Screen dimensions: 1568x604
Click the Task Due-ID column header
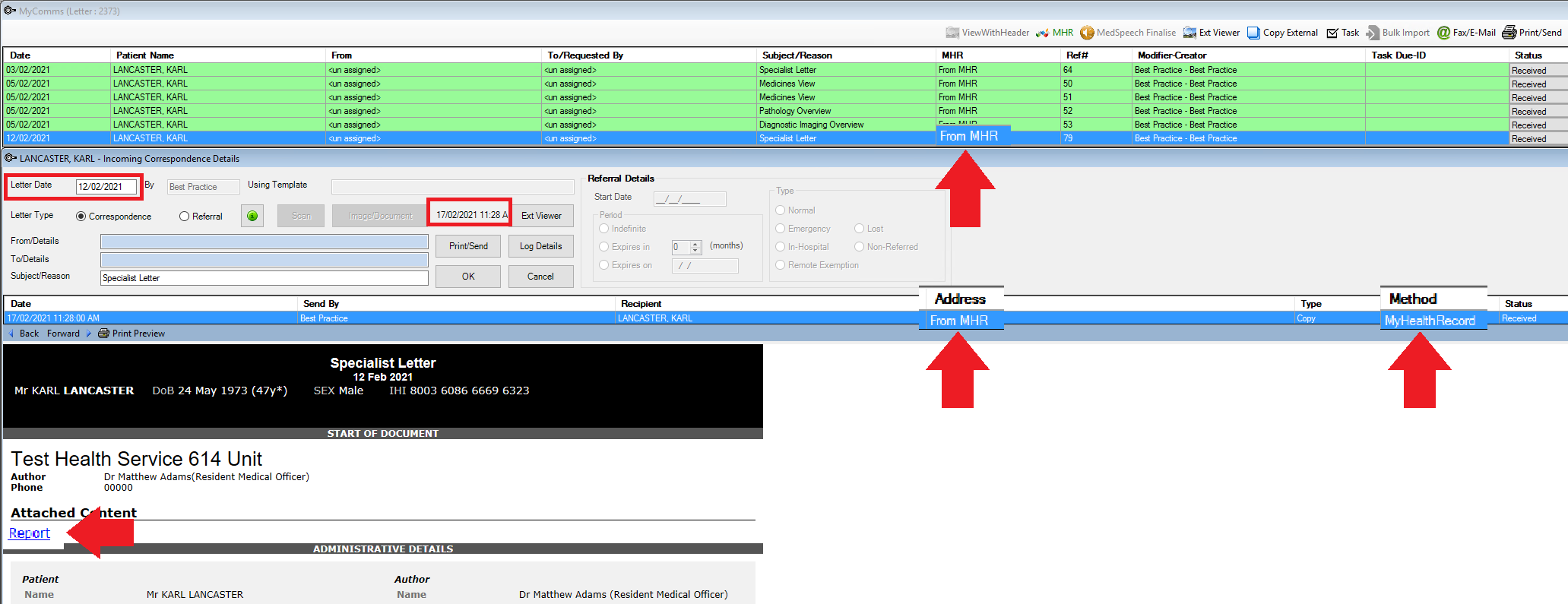point(1437,55)
